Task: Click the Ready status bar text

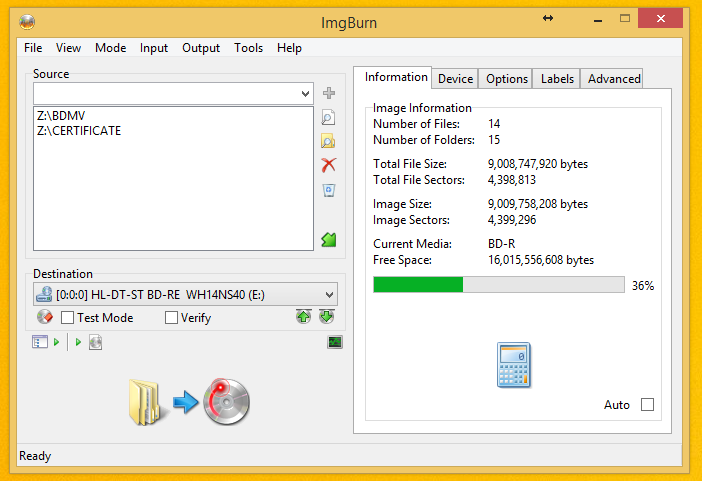Action: tap(35, 456)
